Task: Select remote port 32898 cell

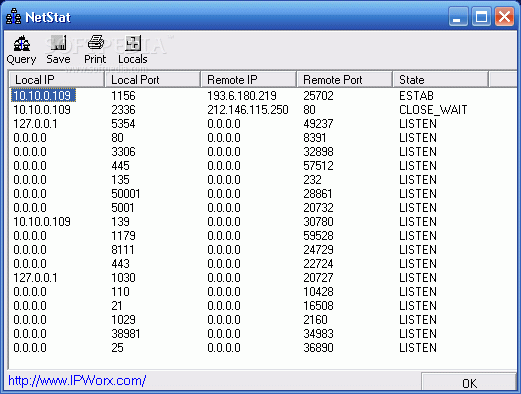Action: point(318,152)
